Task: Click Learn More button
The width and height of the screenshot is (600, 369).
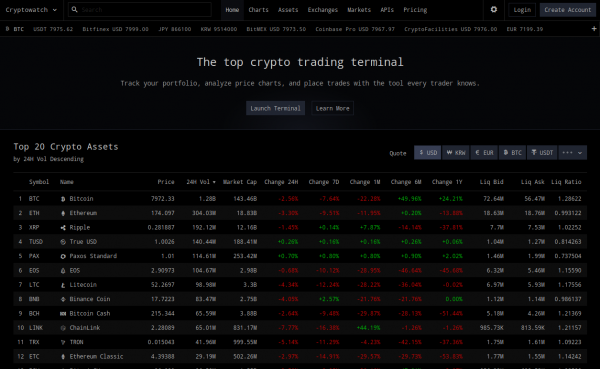Action: click(332, 108)
